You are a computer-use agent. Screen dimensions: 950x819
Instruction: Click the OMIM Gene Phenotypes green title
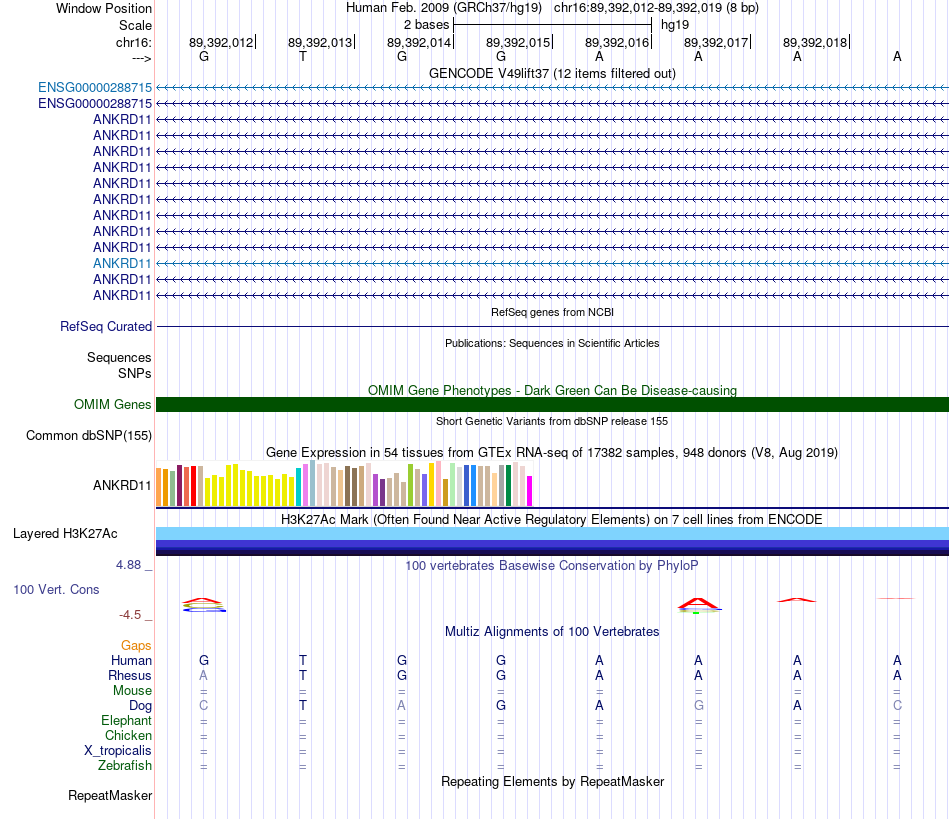coord(552,390)
